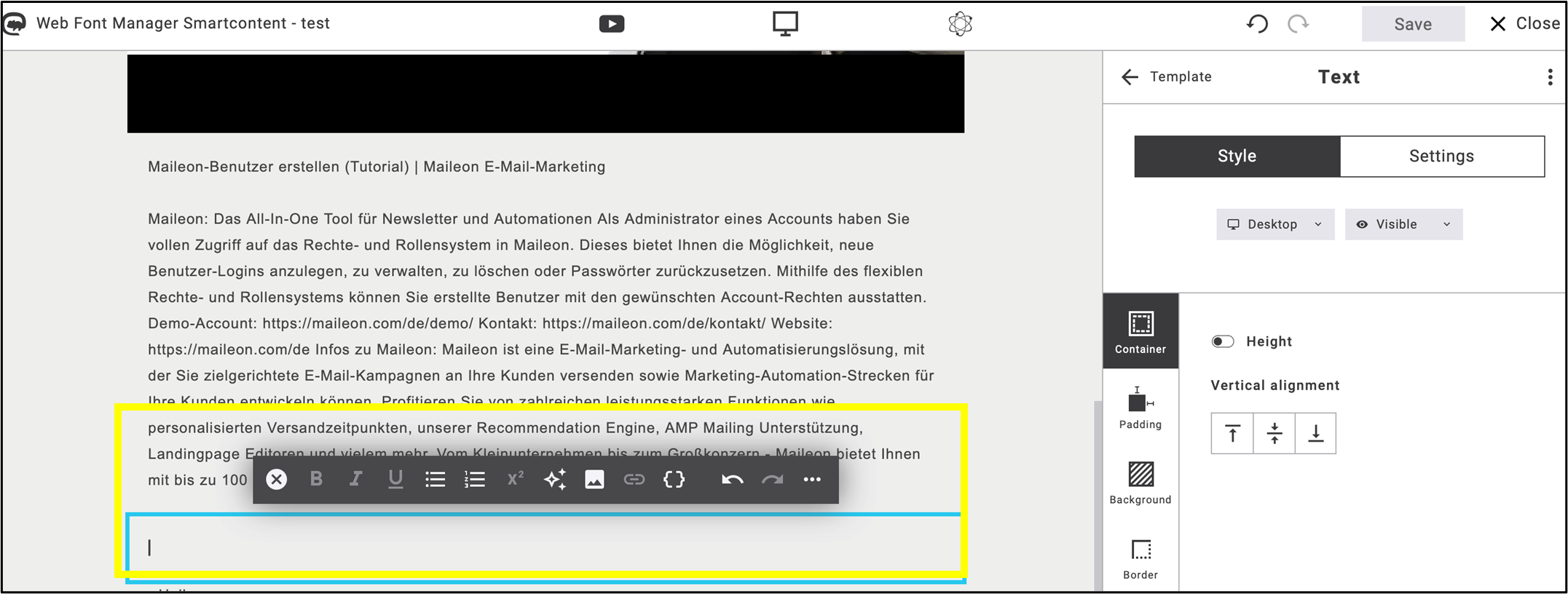1568x594 pixels.
Task: Undo last change with top-bar undo arrow
Action: (x=1257, y=24)
